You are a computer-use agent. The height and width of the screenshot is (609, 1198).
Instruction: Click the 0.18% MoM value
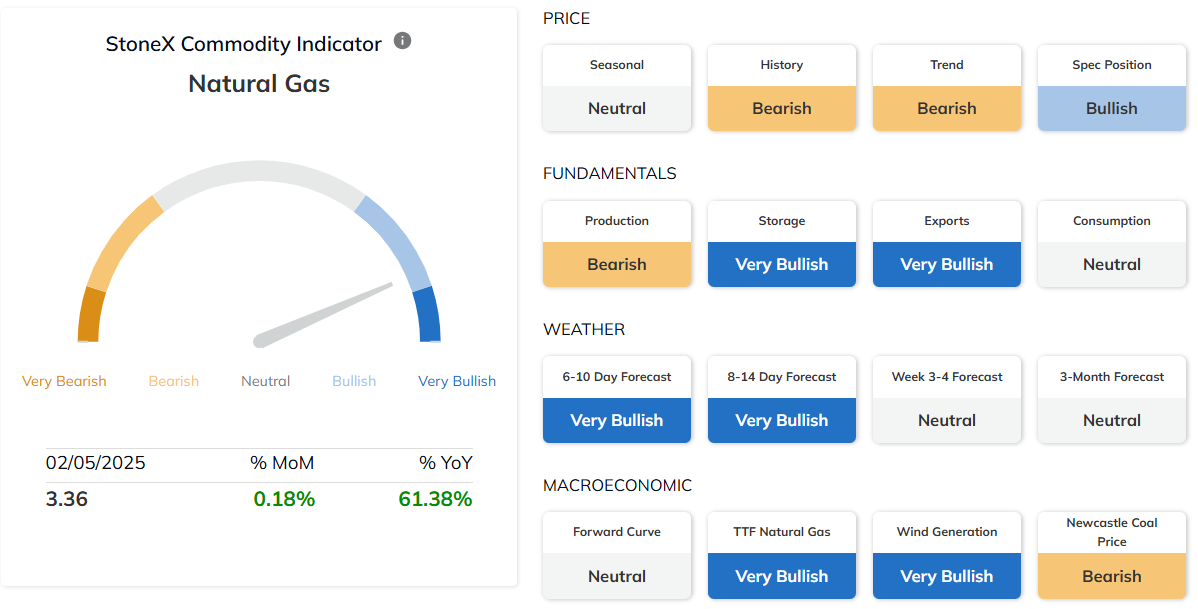pos(284,499)
